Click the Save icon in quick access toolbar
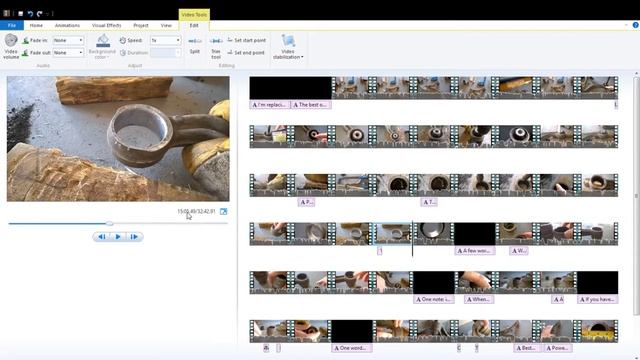640x360 pixels. [x=20, y=13]
